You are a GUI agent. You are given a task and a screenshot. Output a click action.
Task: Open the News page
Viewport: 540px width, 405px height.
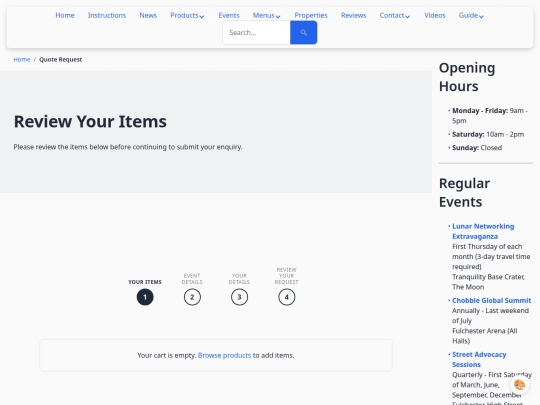pyautogui.click(x=148, y=15)
